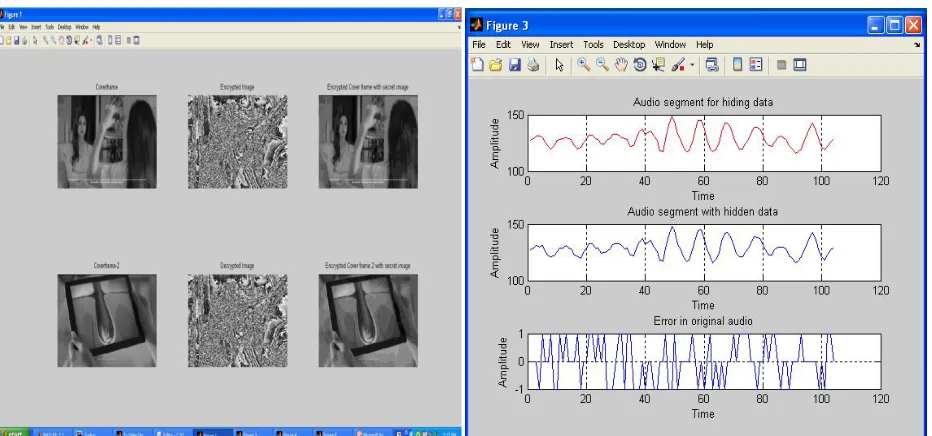This screenshot has width=932, height=436.
Task: Select Edit Plot arrow in Figure 1 toolbar
Action: click(x=35, y=40)
